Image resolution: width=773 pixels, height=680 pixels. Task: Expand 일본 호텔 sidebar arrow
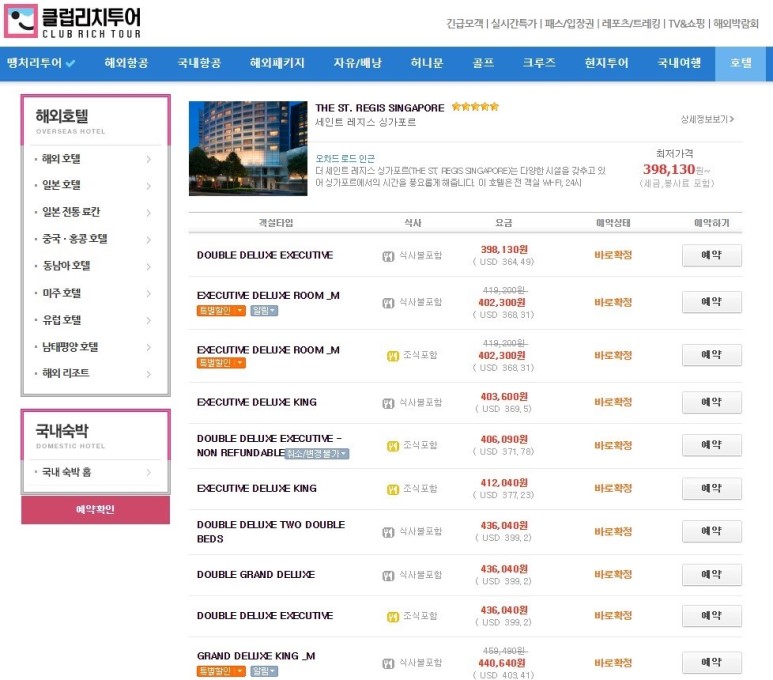pyautogui.click(x=148, y=186)
